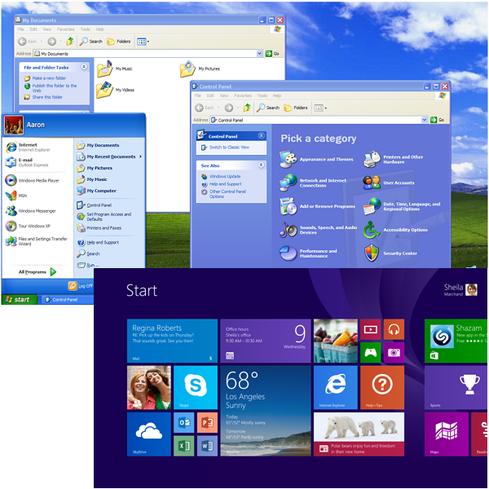Click Log Off button in Start menu

(80, 286)
